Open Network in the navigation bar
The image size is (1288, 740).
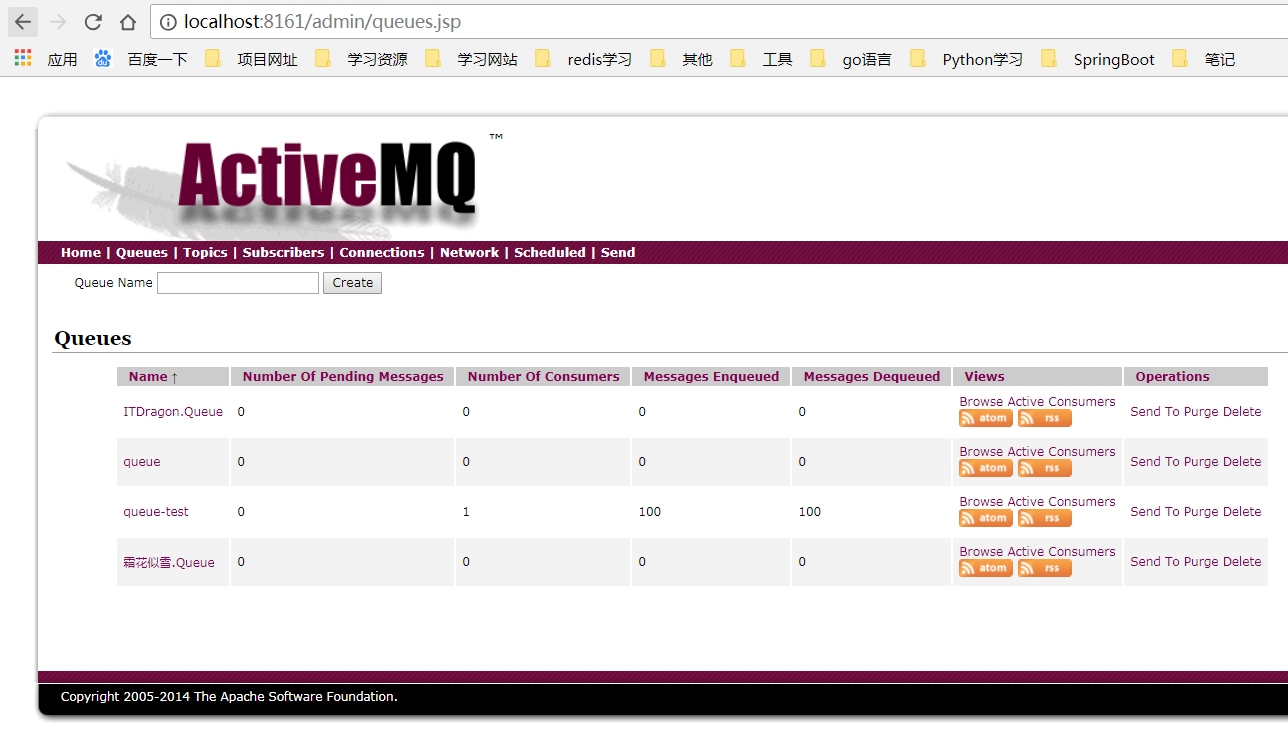point(469,253)
